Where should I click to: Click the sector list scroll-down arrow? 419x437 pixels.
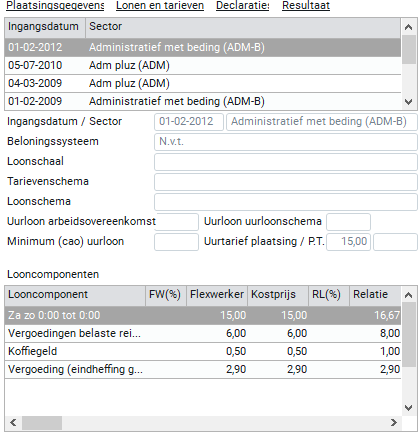click(408, 102)
